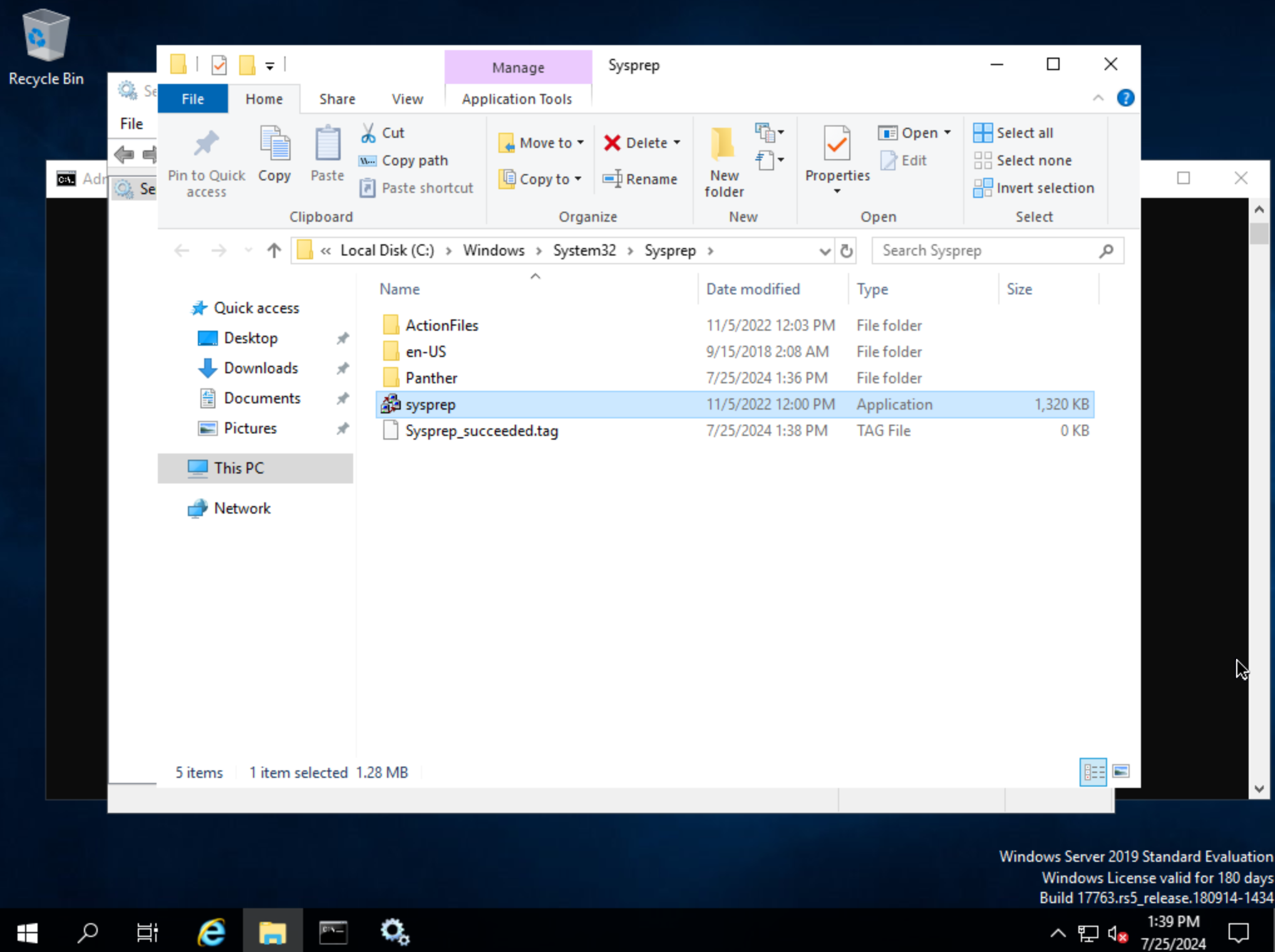This screenshot has width=1275, height=952.
Task: Click the refresh button beside address bar
Action: click(847, 251)
